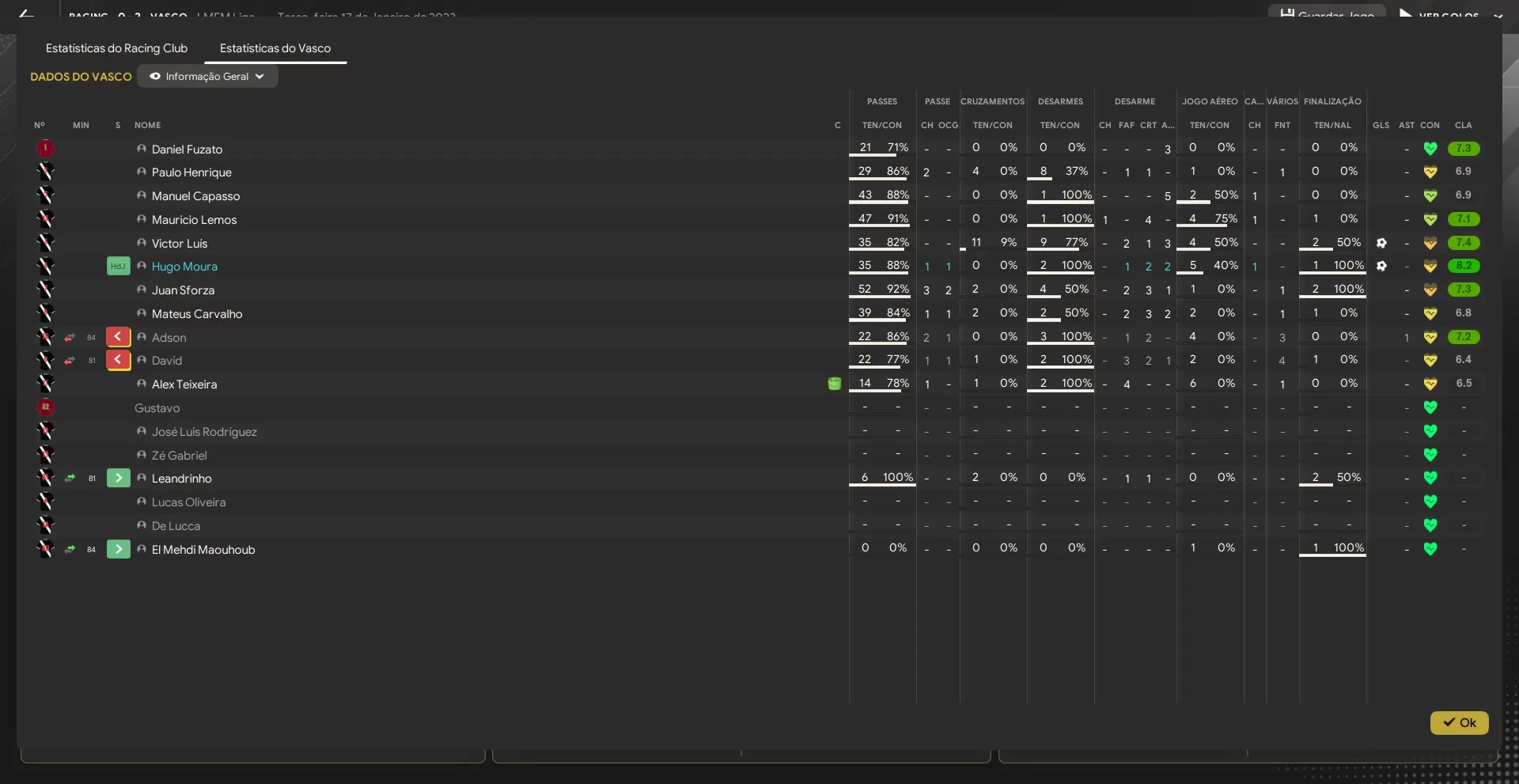Click Leandrinho's substituted-on arrow icon

118,478
